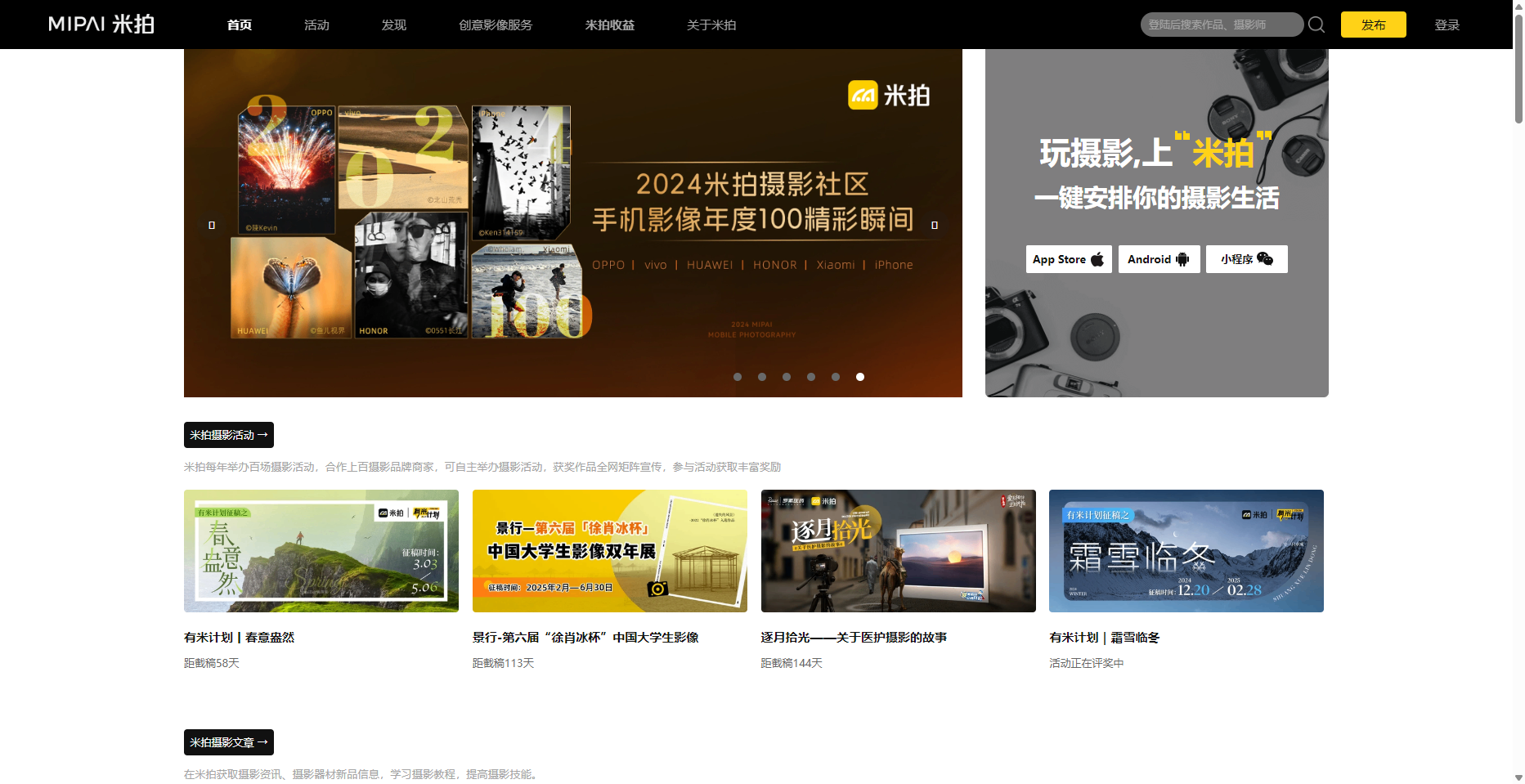The image size is (1525, 784).
Task: Click title 有米计划 | 霜雪临冬
Action: (x=1105, y=638)
